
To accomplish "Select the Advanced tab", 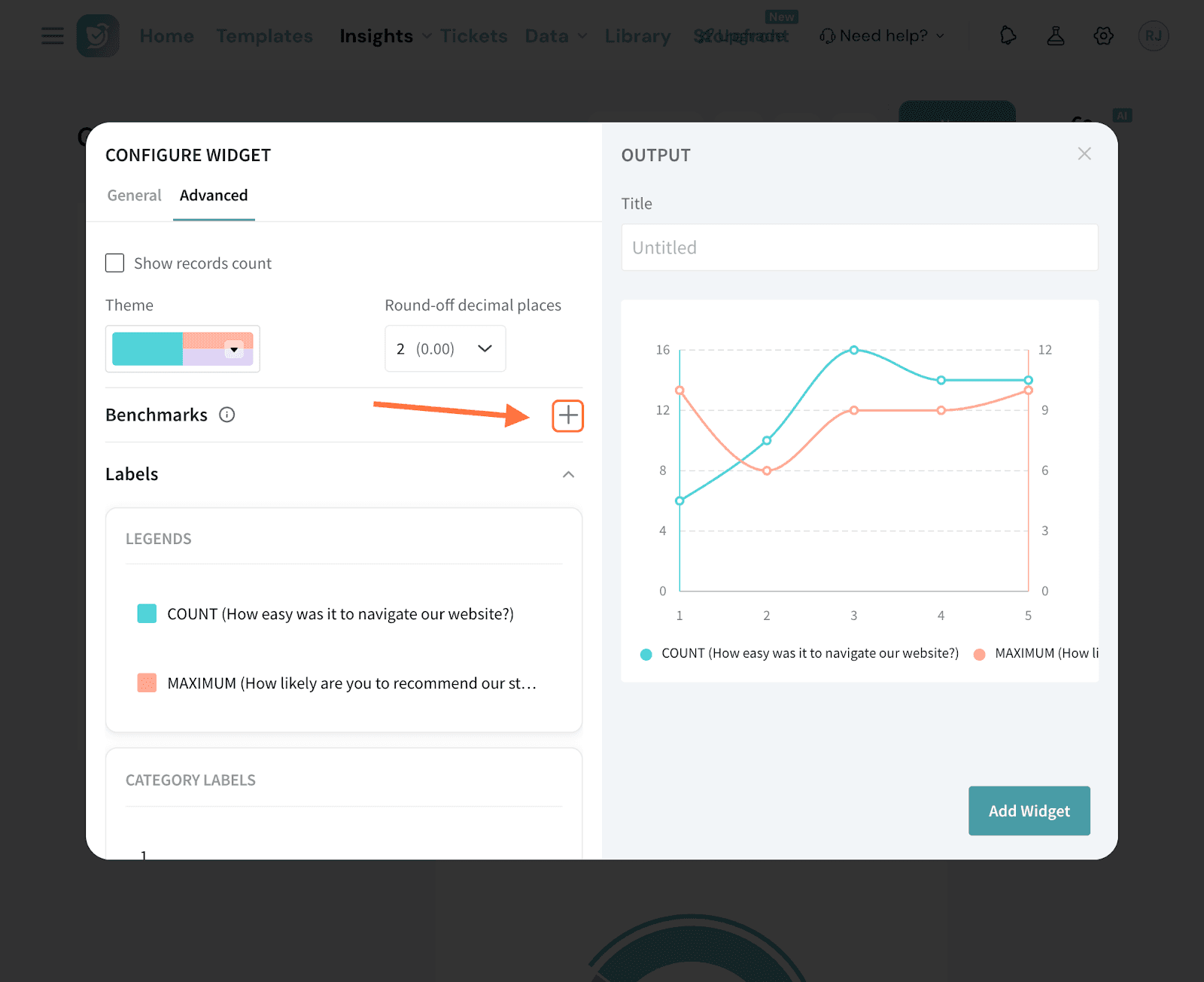I will click(214, 196).
